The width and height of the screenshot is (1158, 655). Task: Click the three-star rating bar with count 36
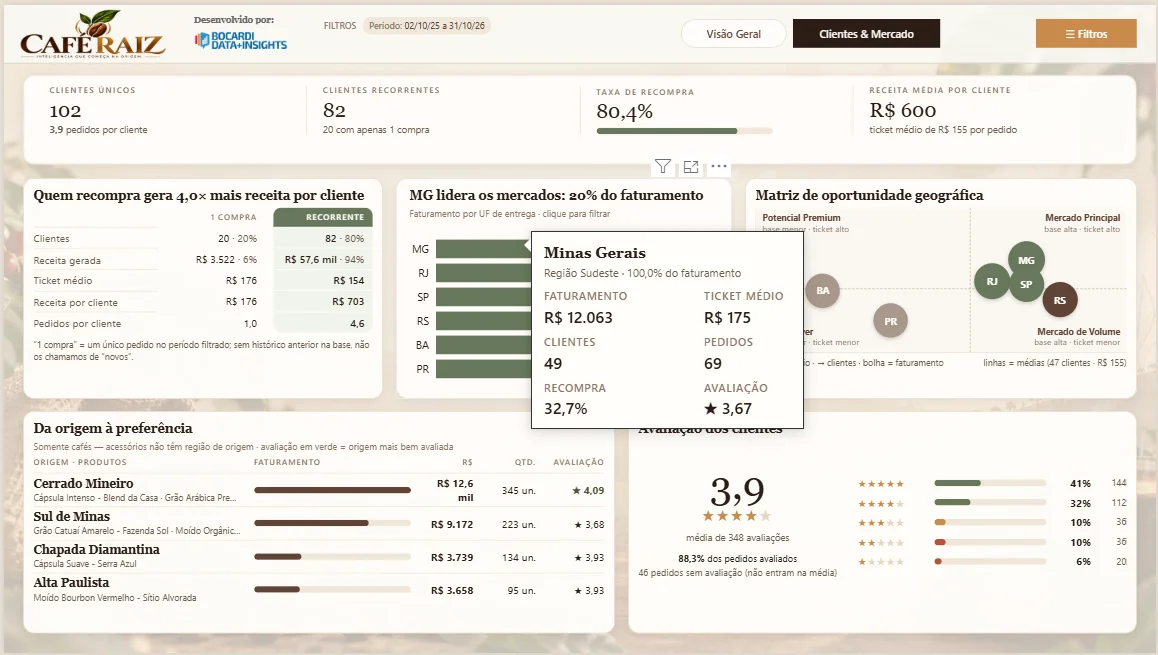click(990, 522)
